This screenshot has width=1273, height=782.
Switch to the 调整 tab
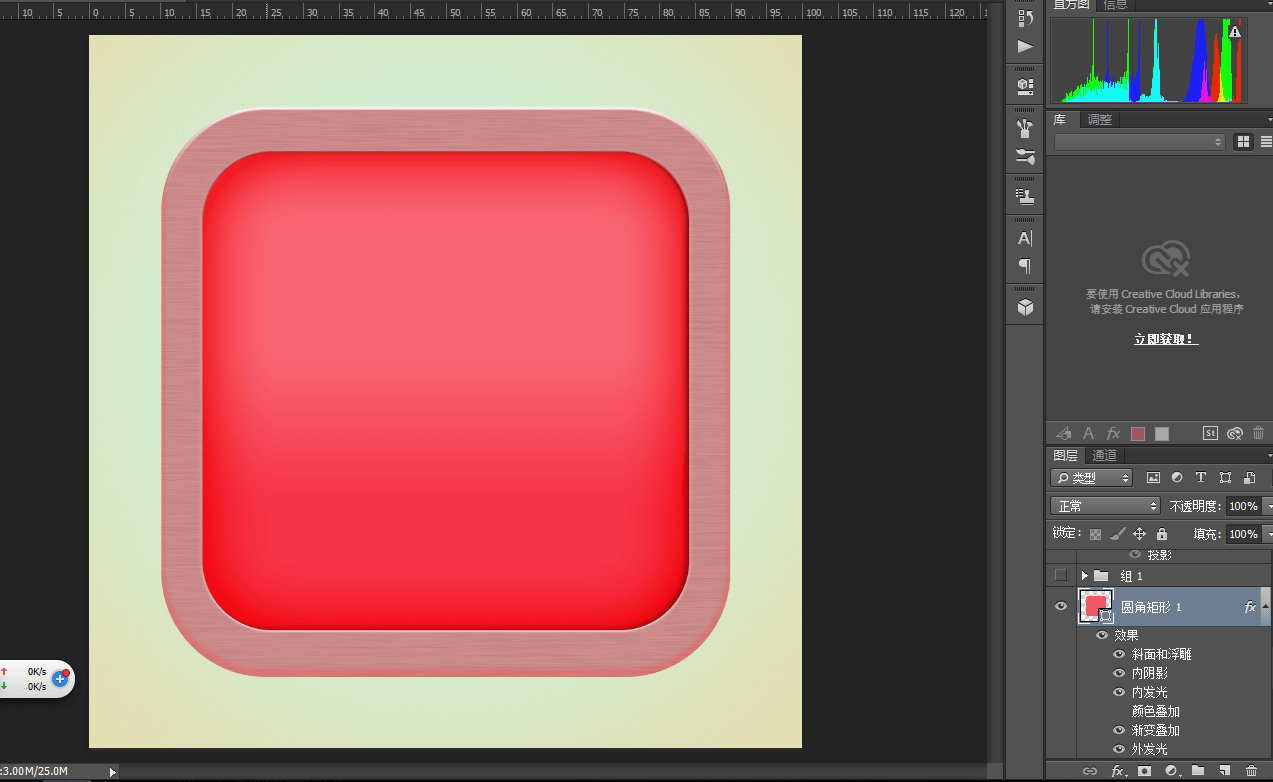pyautogui.click(x=1100, y=120)
